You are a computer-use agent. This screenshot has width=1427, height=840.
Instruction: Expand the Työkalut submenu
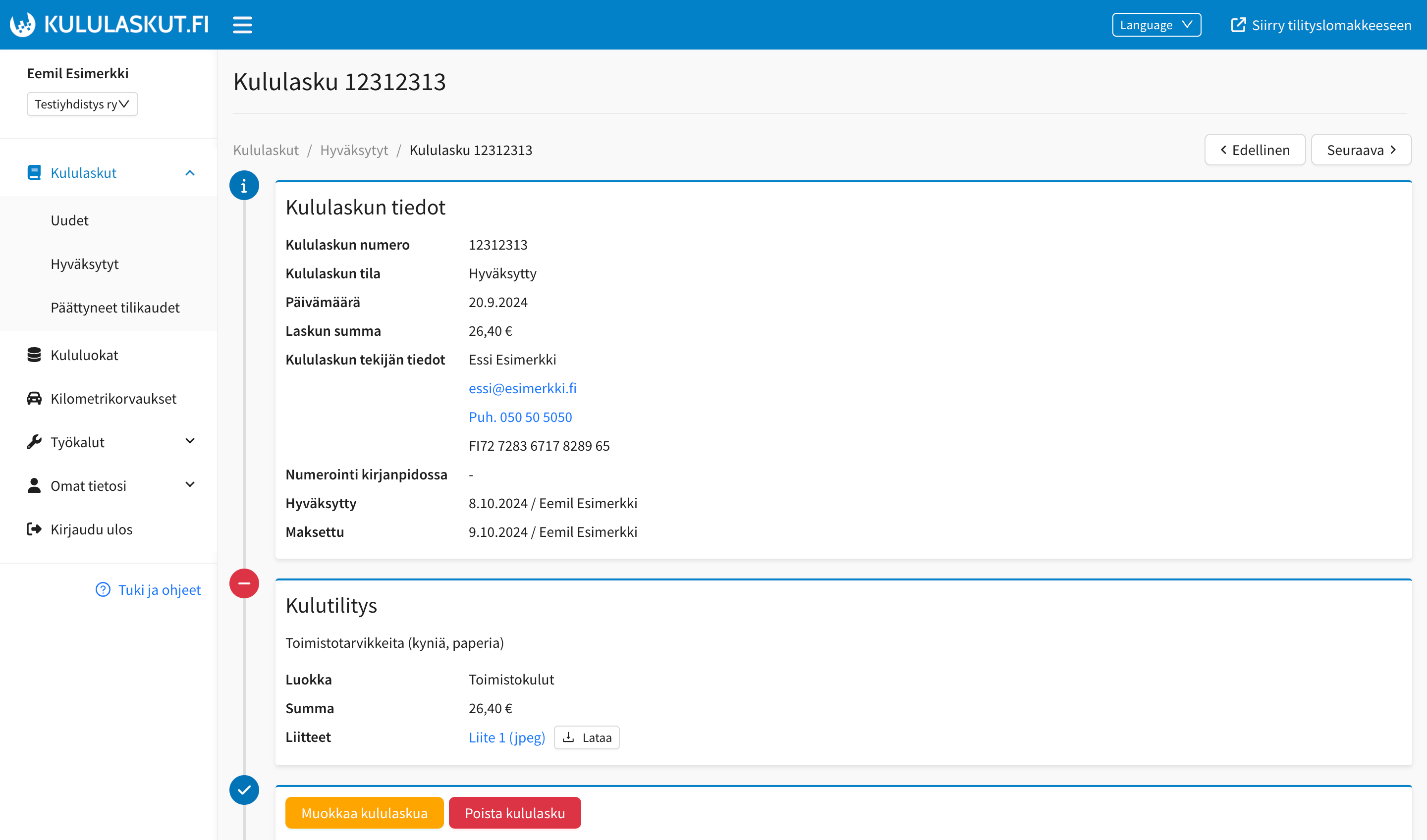click(x=190, y=441)
